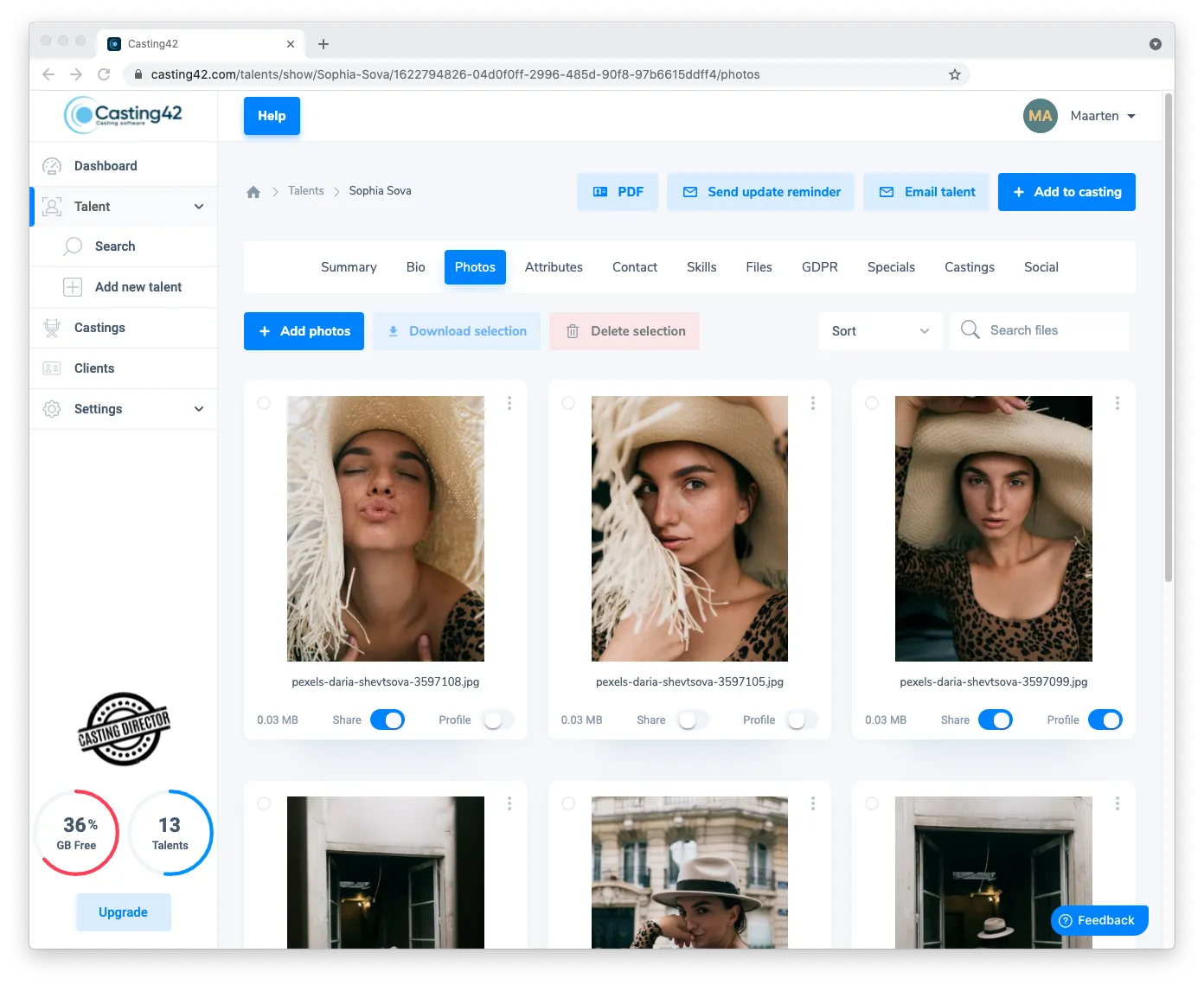This screenshot has width=1204, height=985.
Task: Open the Sort dropdown
Action: (880, 331)
